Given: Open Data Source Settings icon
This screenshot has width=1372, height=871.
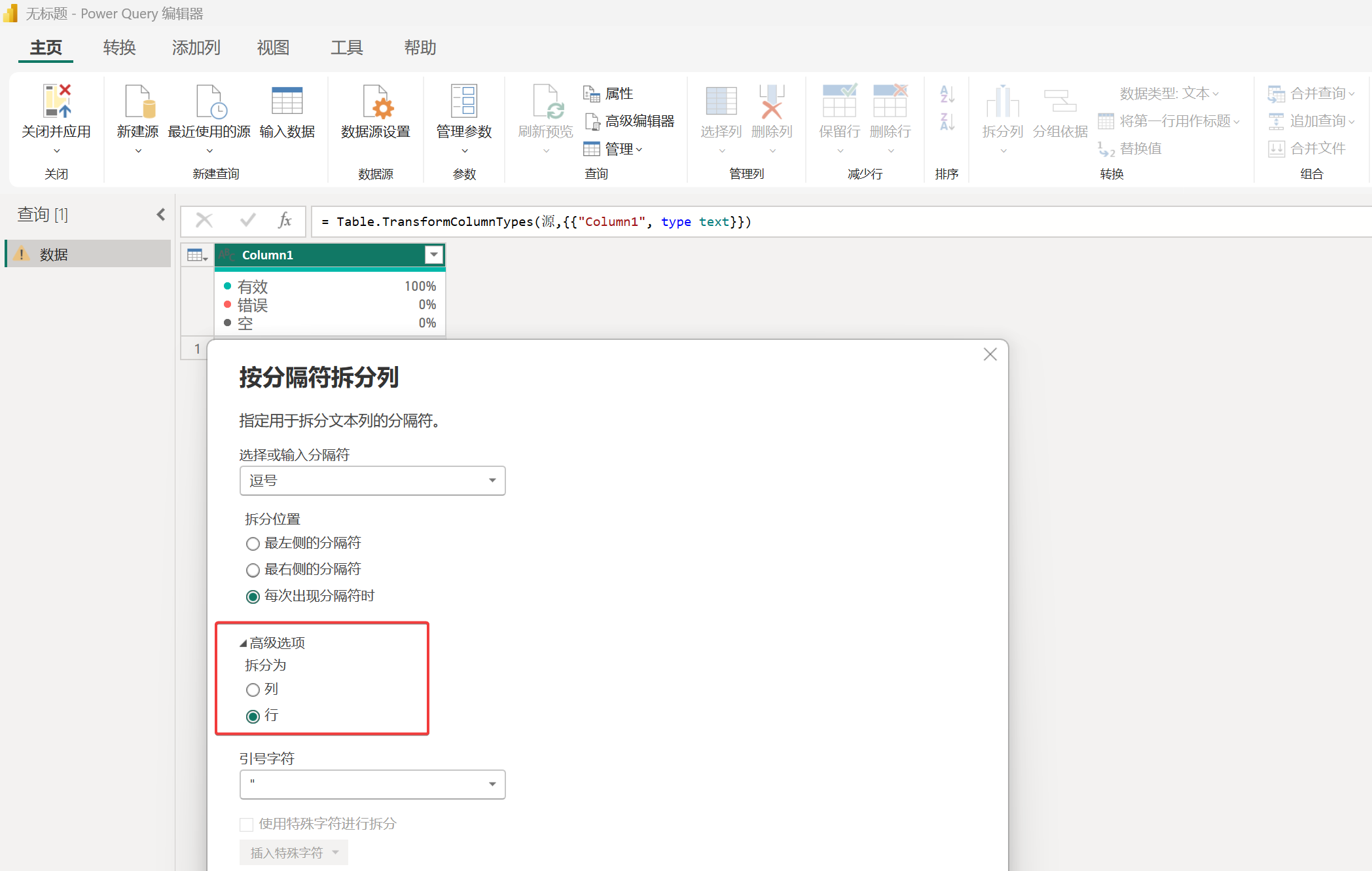Looking at the screenshot, I should 376,102.
